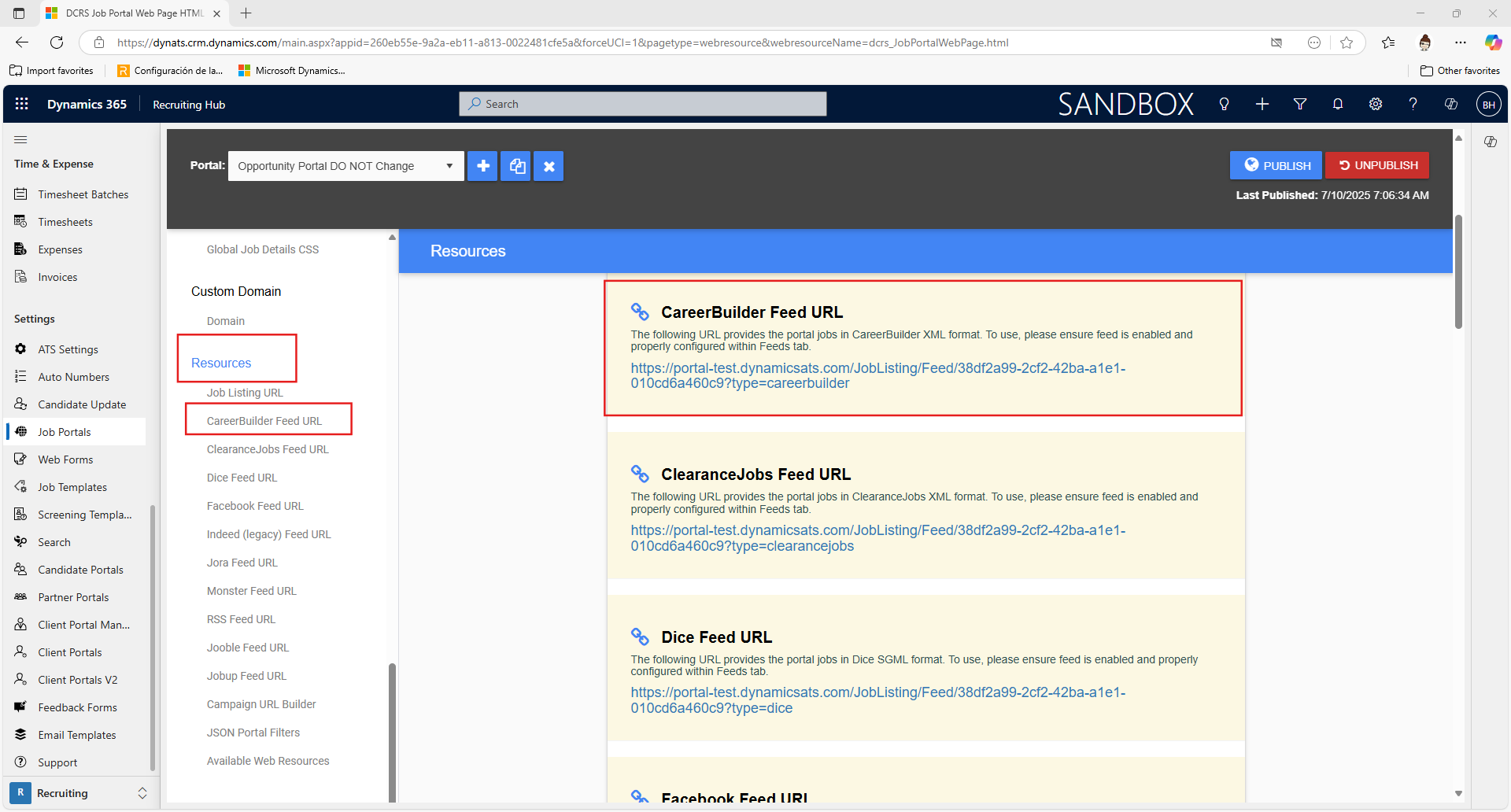The image size is (1511, 812).
Task: Click the Dynamics 365 search box
Action: pyautogui.click(x=643, y=104)
